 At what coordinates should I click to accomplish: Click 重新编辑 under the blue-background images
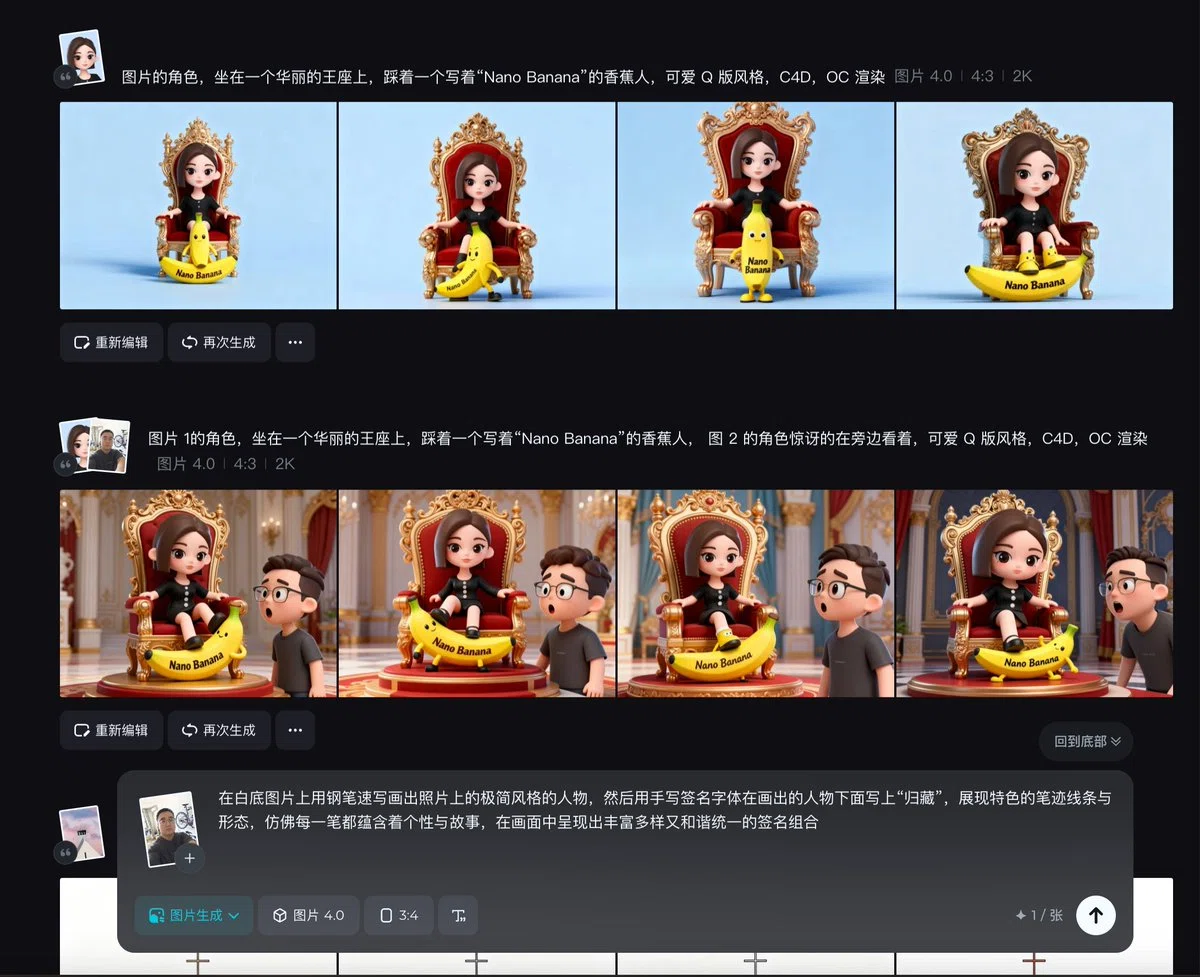pos(111,342)
